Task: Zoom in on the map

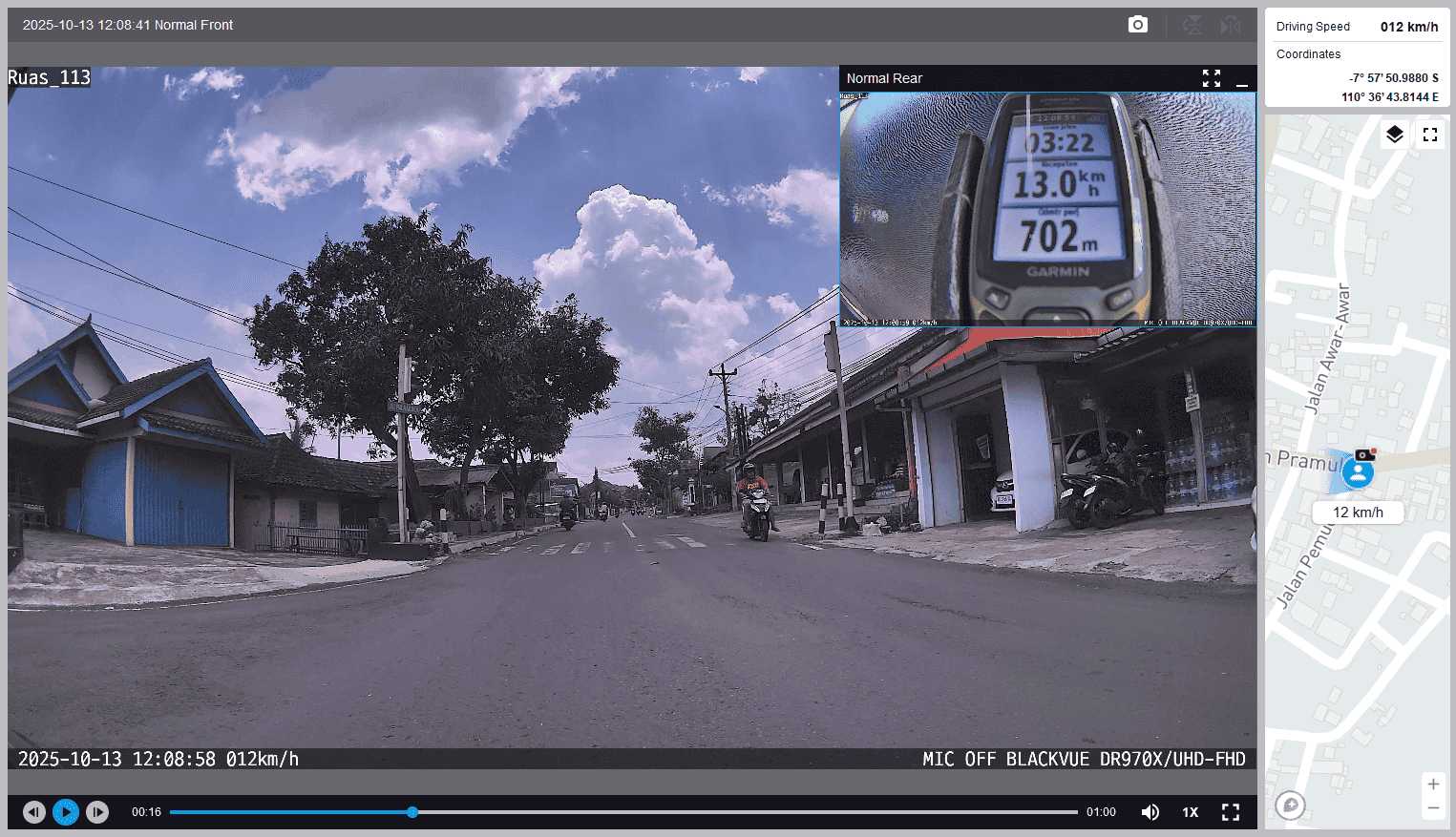Action: click(1433, 785)
